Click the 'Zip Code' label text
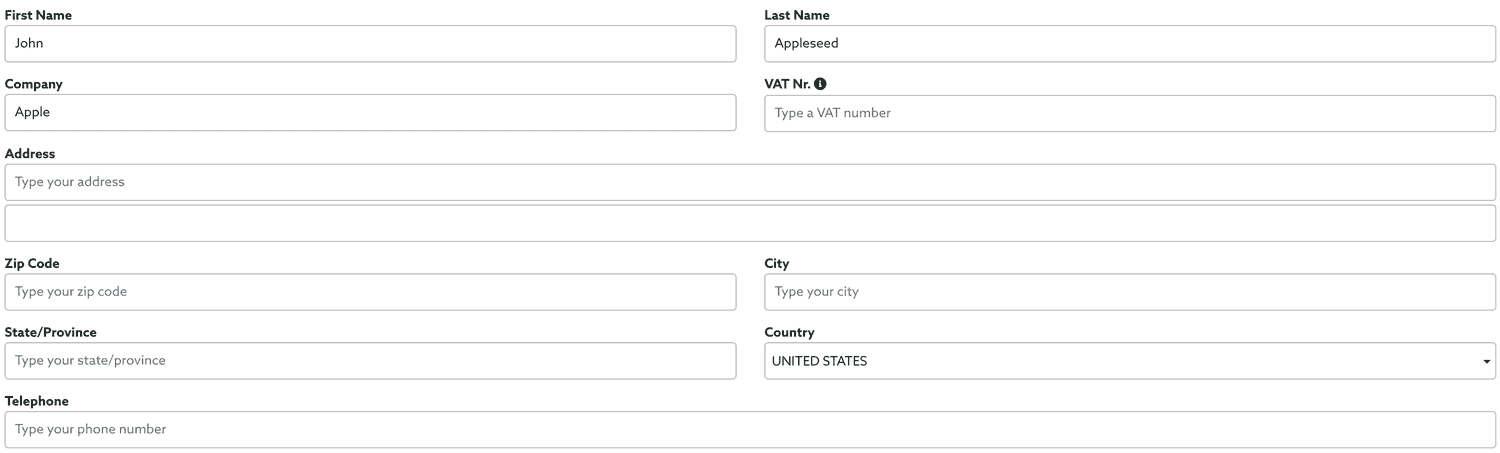1500x453 pixels. pyautogui.click(x=32, y=264)
